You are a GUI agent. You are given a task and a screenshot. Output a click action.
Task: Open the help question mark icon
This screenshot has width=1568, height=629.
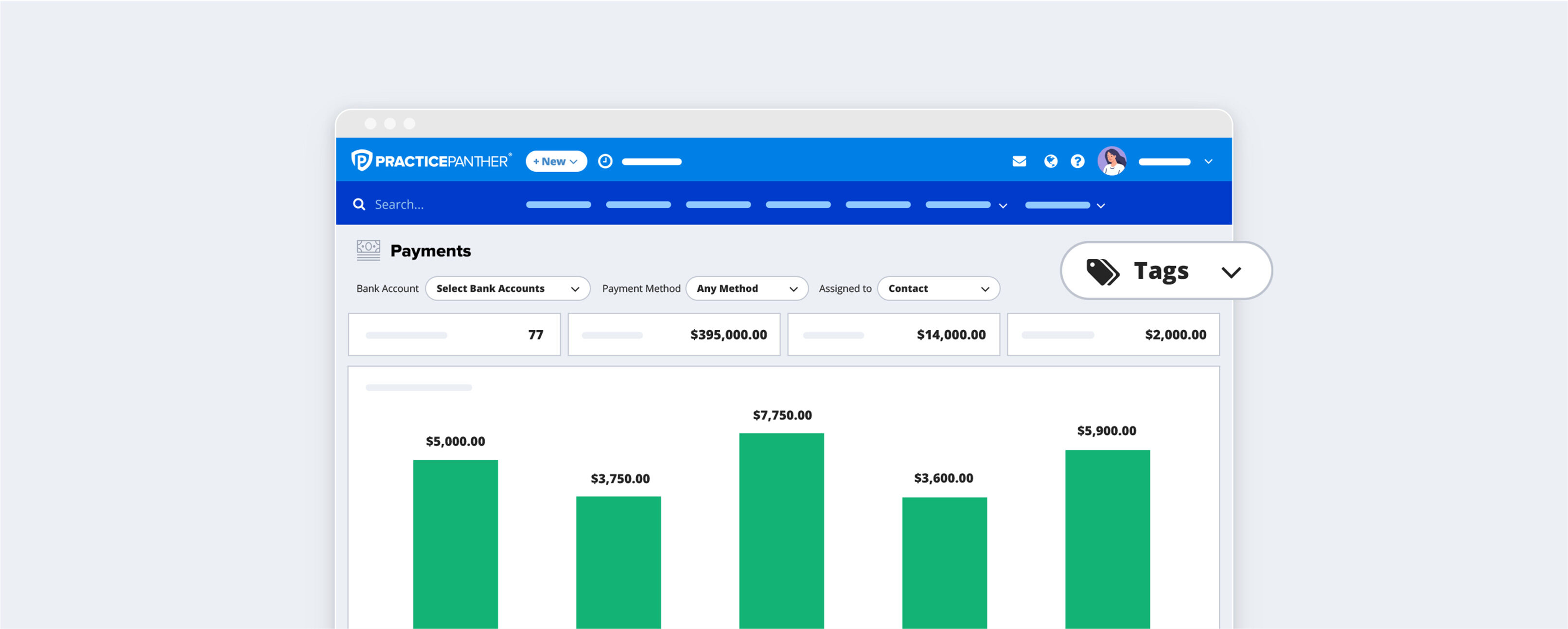click(x=1077, y=162)
